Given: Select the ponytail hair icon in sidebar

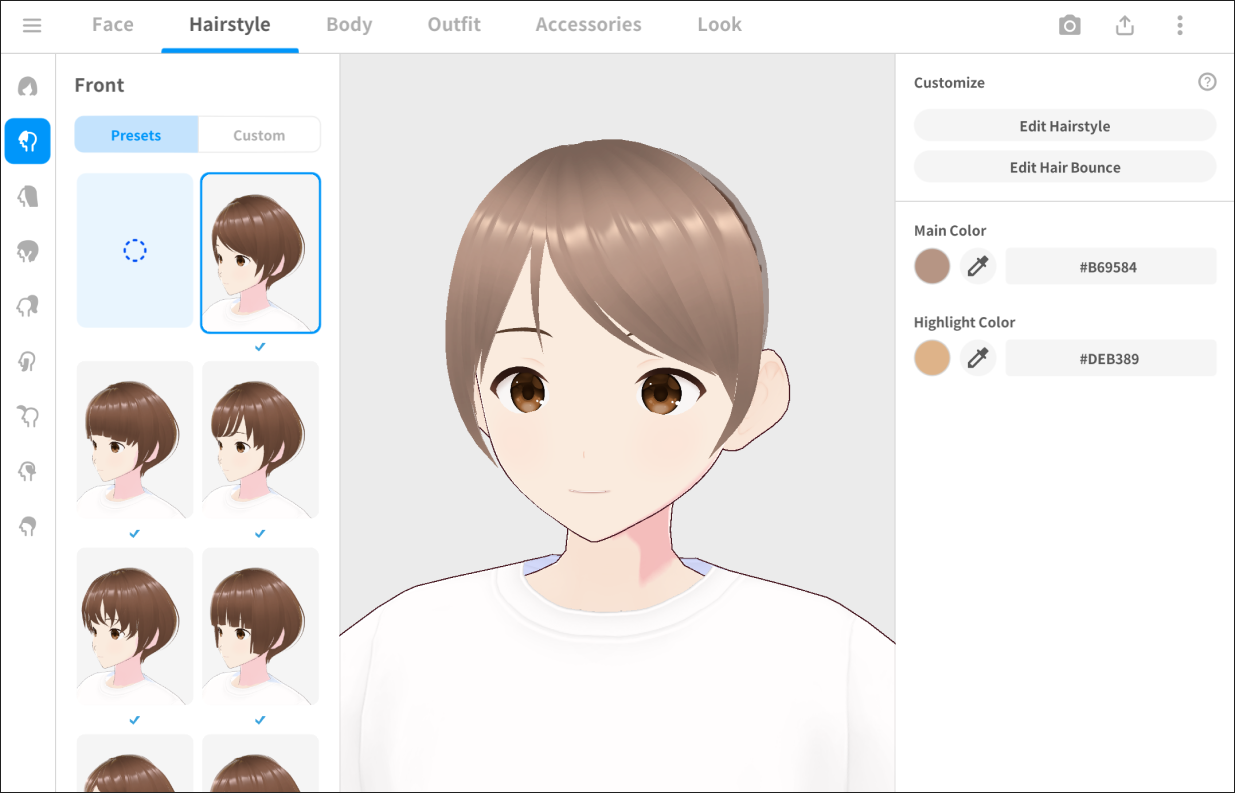Looking at the screenshot, I should click(x=28, y=306).
